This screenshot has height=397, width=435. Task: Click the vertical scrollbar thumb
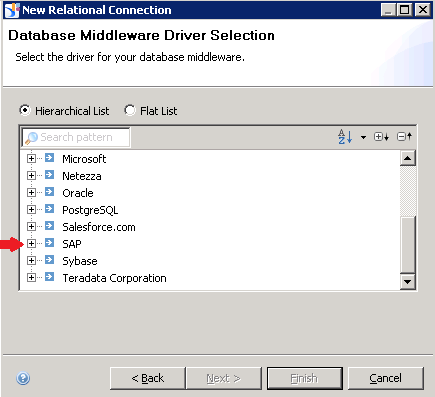click(407, 245)
